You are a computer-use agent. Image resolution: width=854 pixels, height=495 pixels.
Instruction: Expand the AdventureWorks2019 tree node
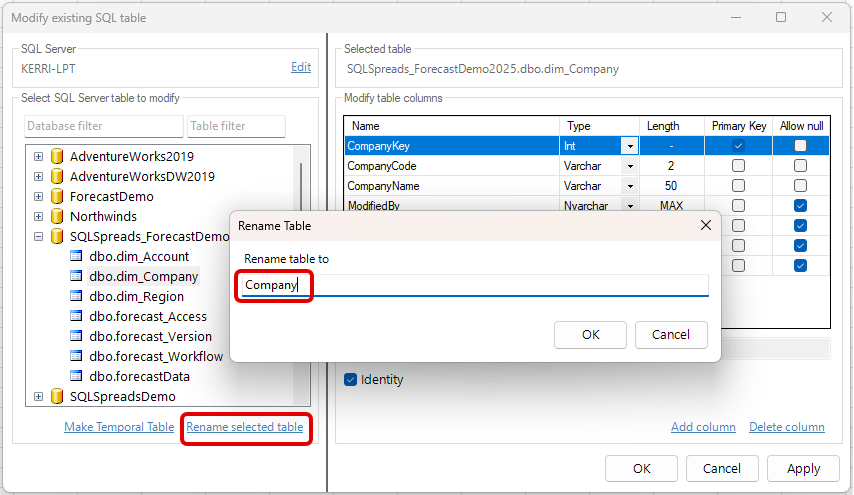pyautogui.click(x=38, y=156)
